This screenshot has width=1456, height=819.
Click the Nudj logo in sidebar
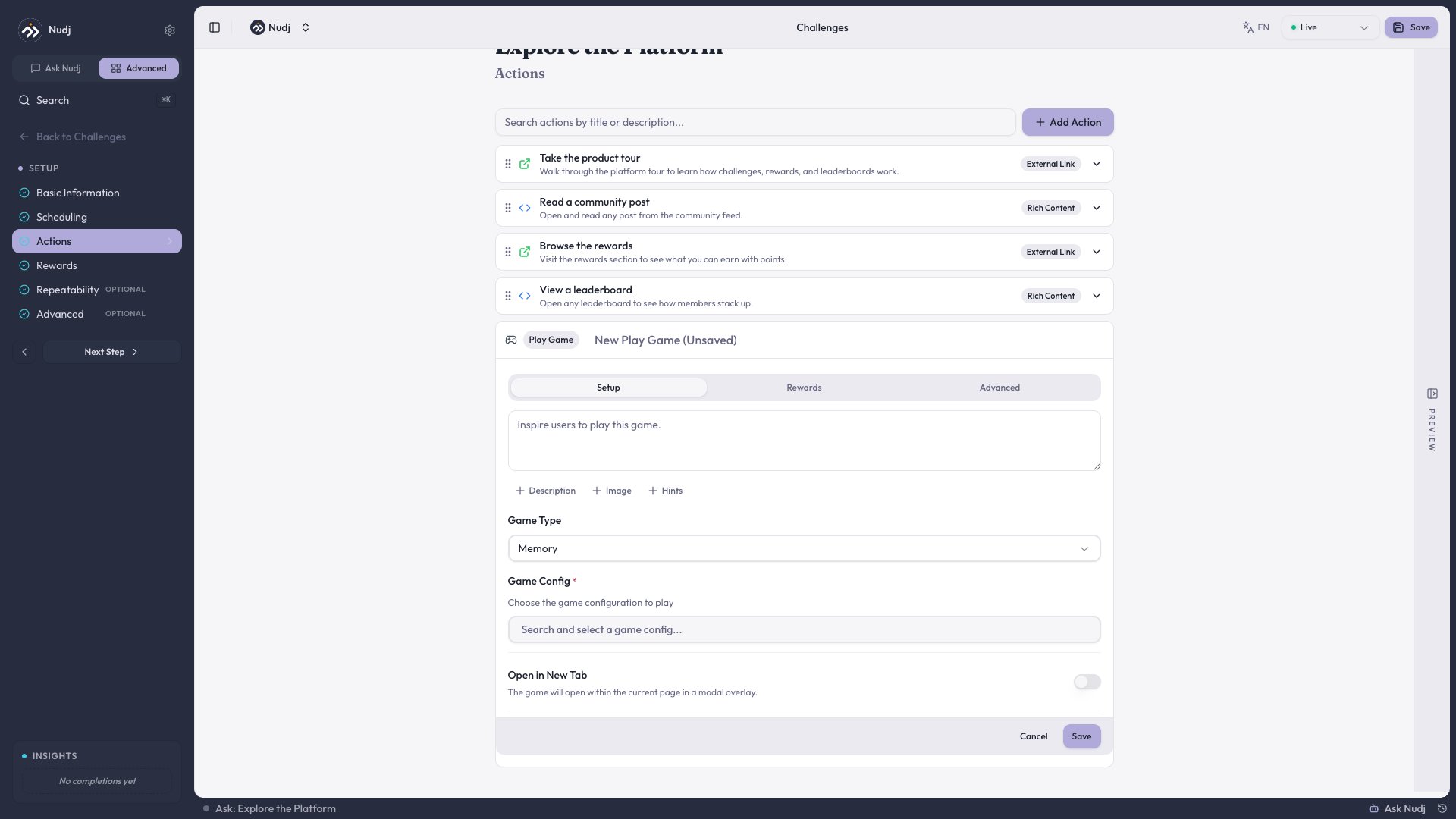pyautogui.click(x=30, y=30)
